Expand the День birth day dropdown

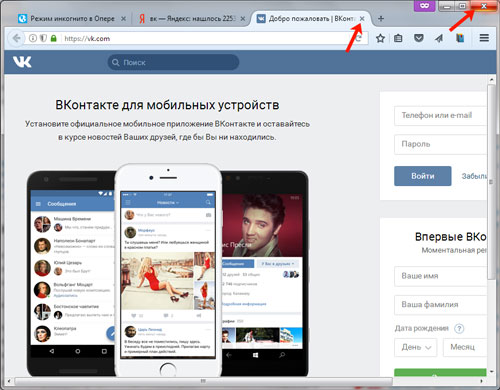(415, 347)
